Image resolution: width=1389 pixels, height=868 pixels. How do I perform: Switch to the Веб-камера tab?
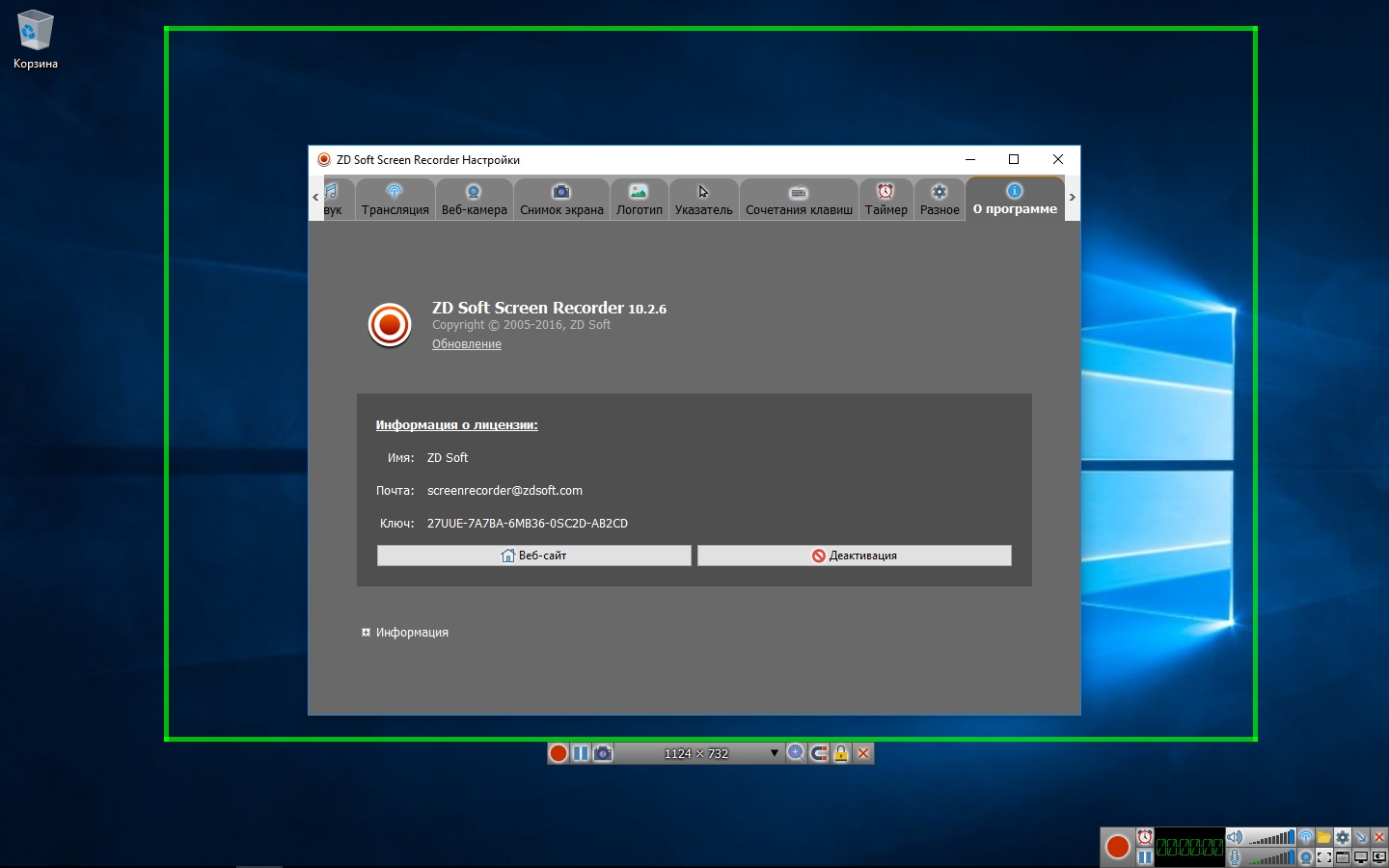(474, 200)
